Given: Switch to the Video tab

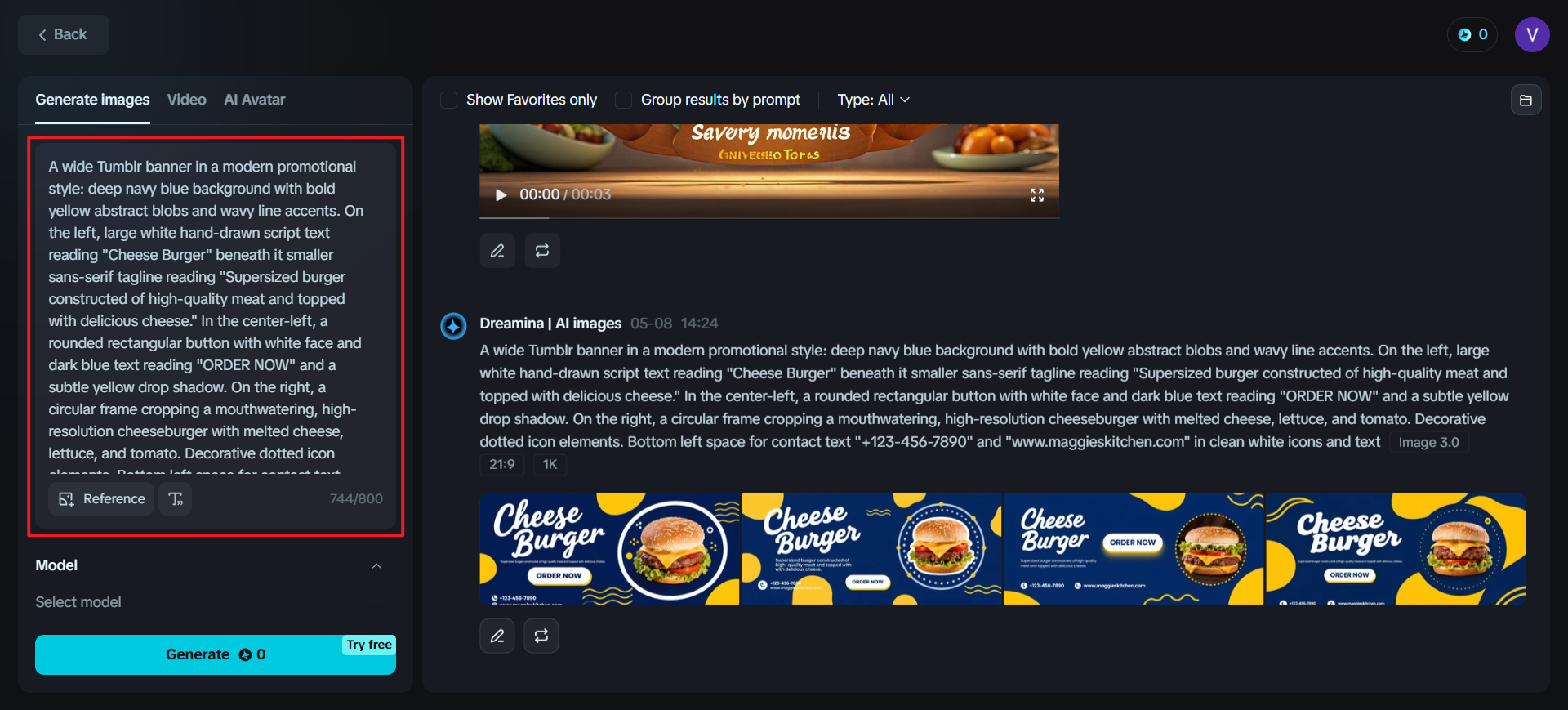Looking at the screenshot, I should pos(187,100).
